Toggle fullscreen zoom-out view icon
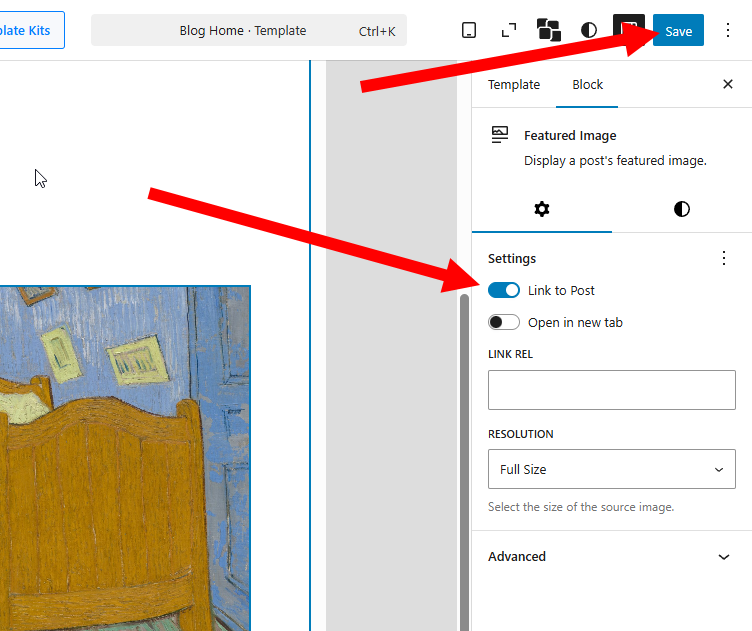This screenshot has height=631, width=752. 509,30
